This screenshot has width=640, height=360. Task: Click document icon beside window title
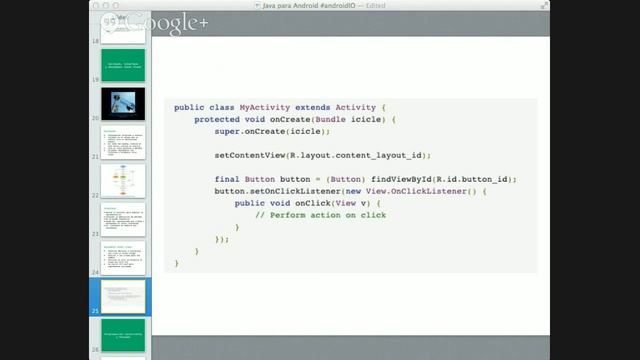pos(257,5)
